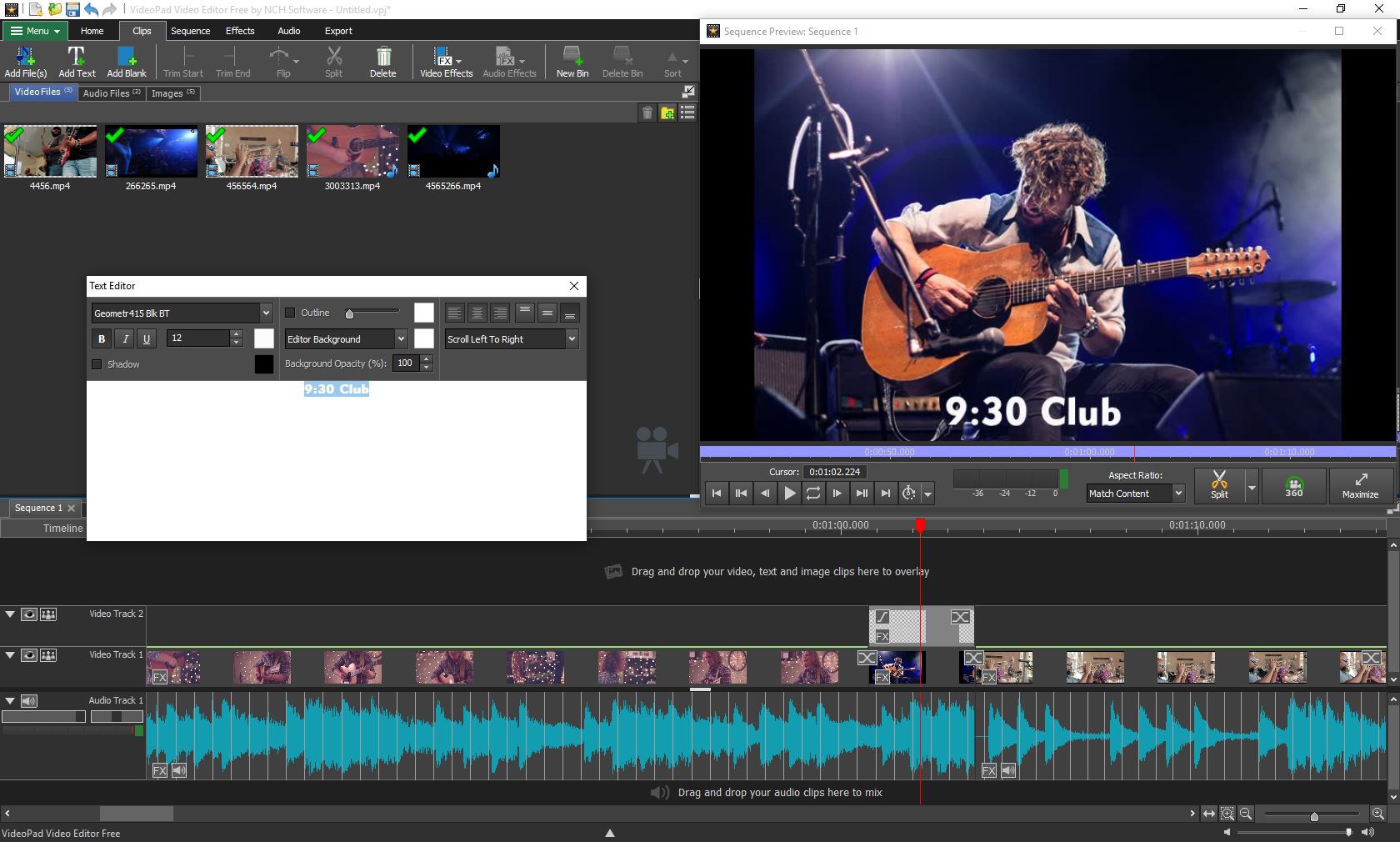The height and width of the screenshot is (842, 1400).
Task: Open the Geometr415 Blk BT font dropdown
Action: 264,313
